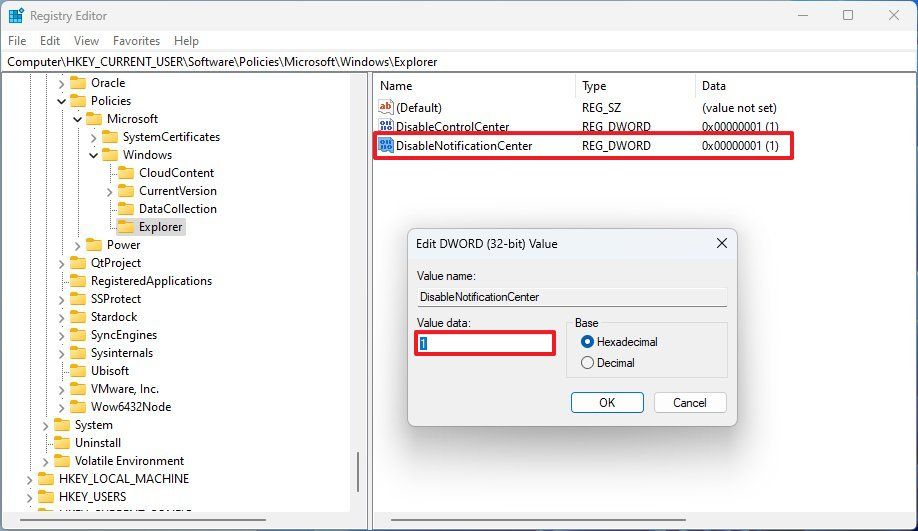918x531 pixels.
Task: Select the SSProtect folder icon
Action: pyautogui.click(x=78, y=299)
